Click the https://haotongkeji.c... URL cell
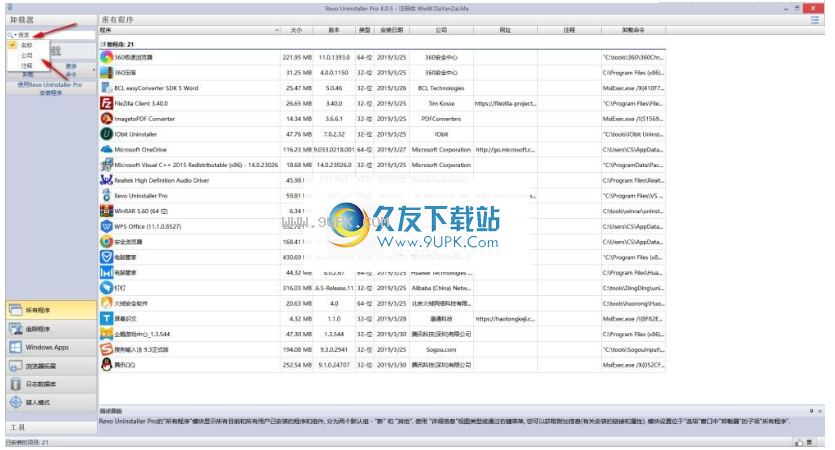The image size is (835, 450). pos(505,319)
